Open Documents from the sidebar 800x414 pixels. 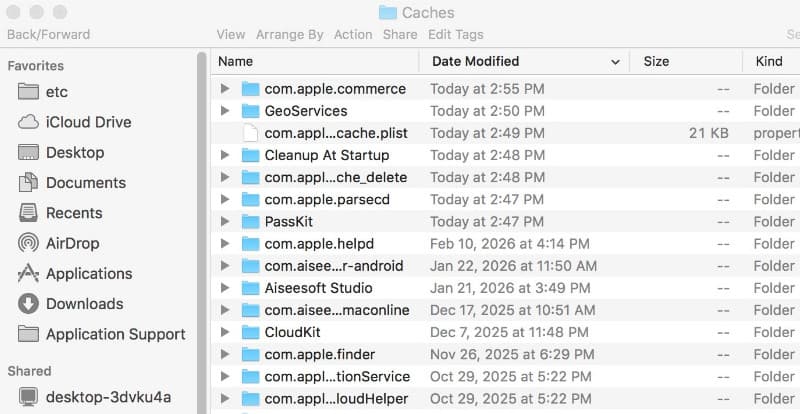pos(71,183)
